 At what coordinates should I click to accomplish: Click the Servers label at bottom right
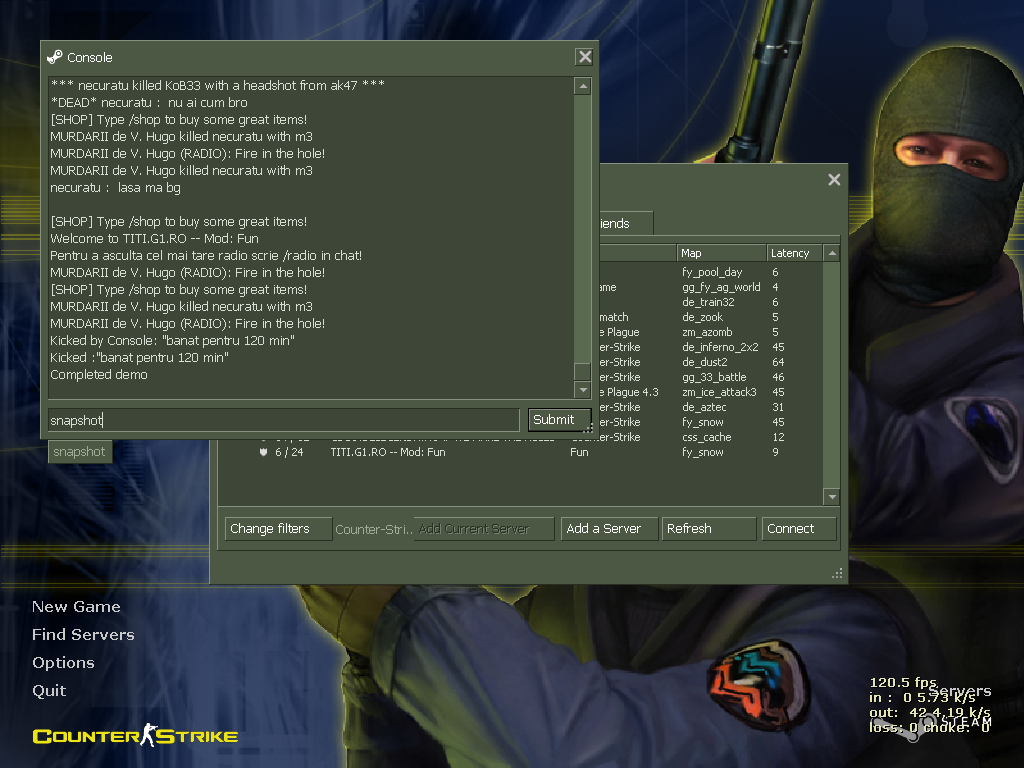tap(959, 691)
